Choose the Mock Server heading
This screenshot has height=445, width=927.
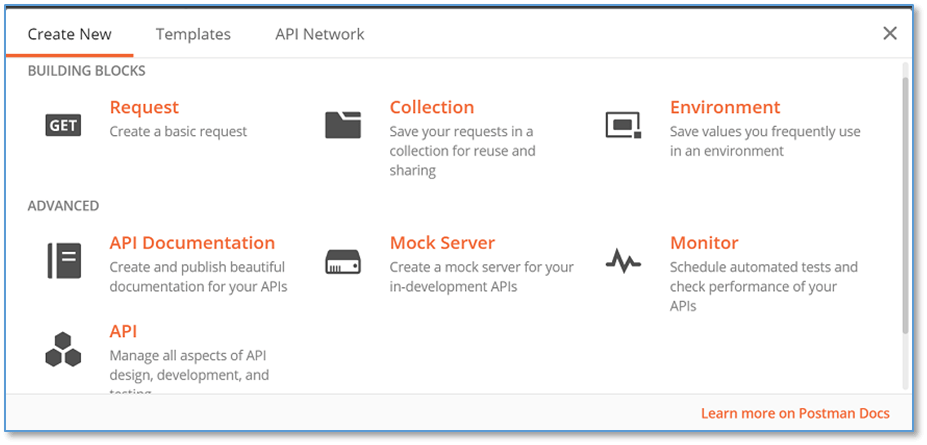(442, 243)
